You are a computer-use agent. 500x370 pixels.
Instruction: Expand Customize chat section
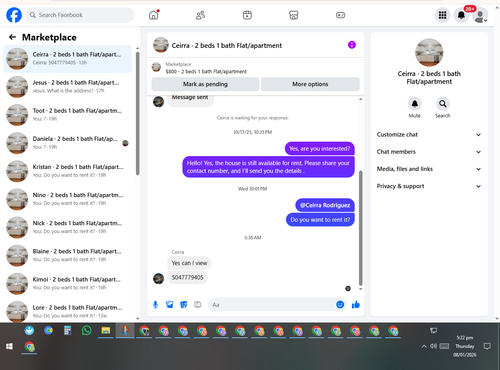click(429, 135)
